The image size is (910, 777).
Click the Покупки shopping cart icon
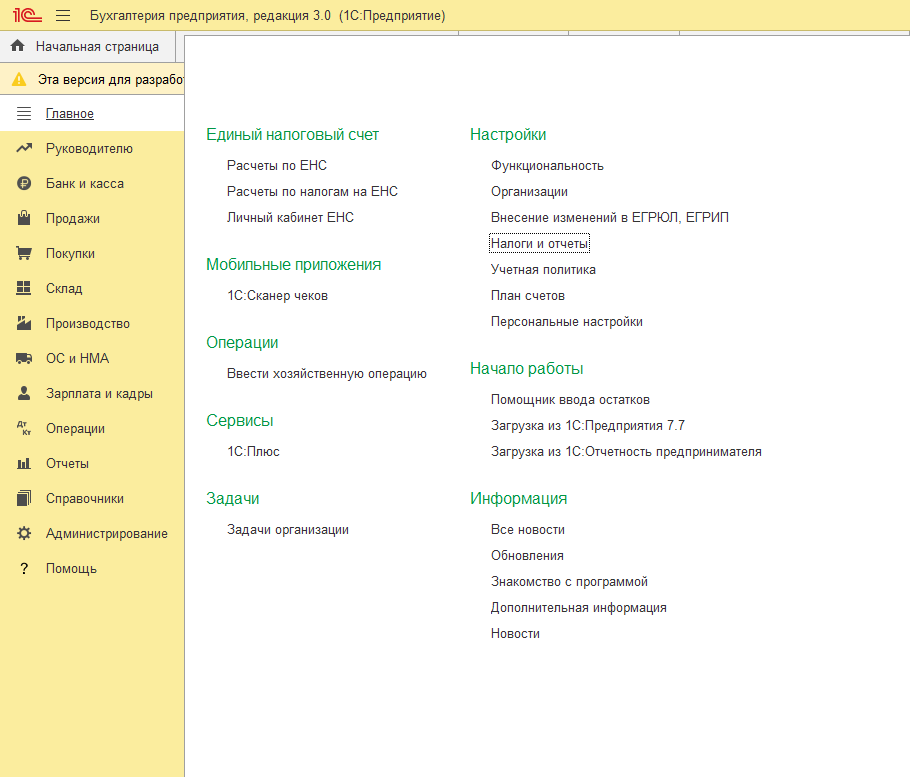24,254
